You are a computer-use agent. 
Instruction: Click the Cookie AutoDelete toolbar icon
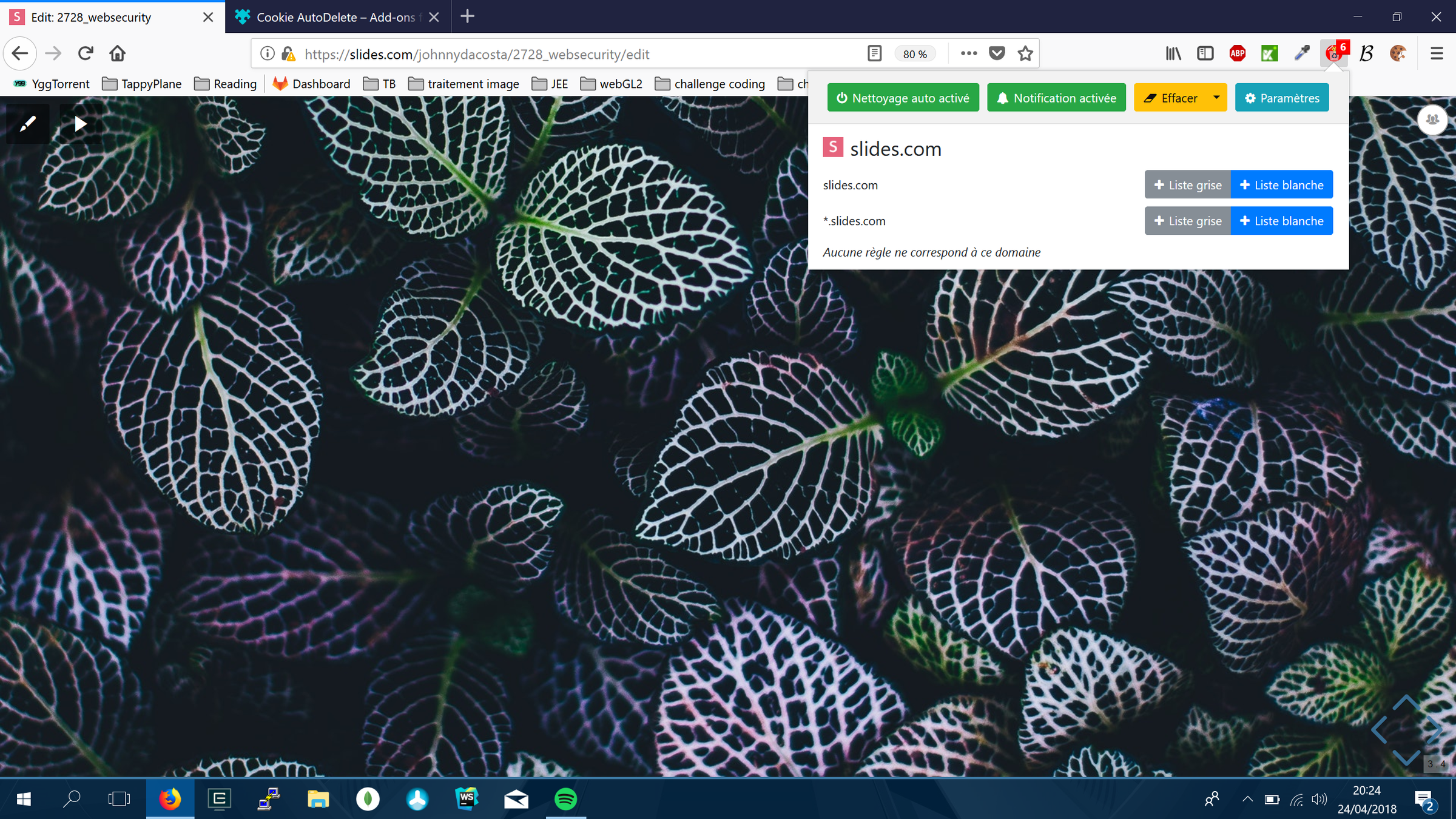point(1333,53)
